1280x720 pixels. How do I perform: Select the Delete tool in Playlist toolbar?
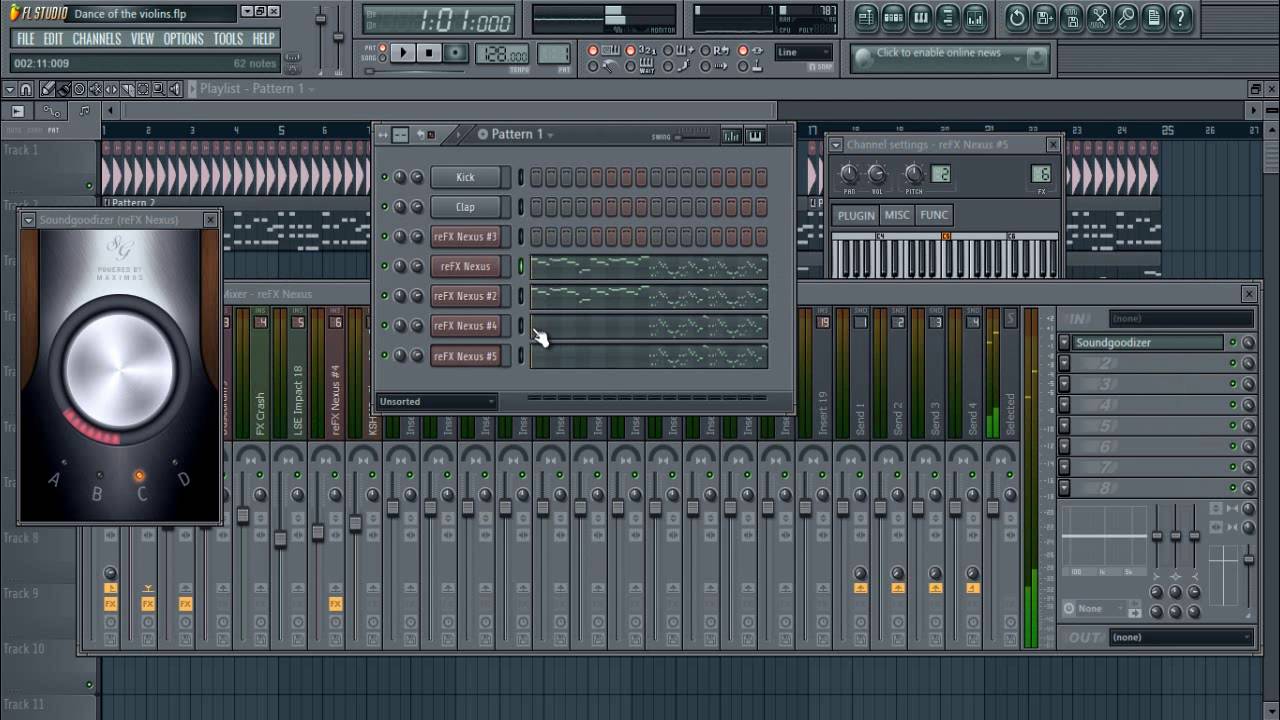click(x=79, y=89)
